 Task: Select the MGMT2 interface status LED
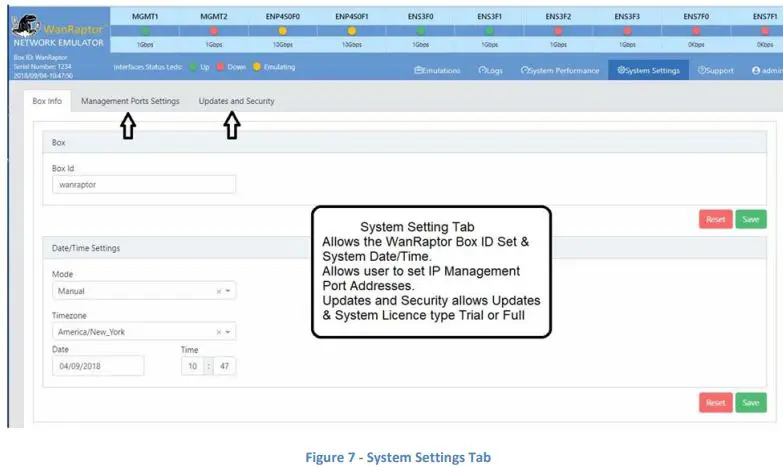pyautogui.click(x=214, y=31)
